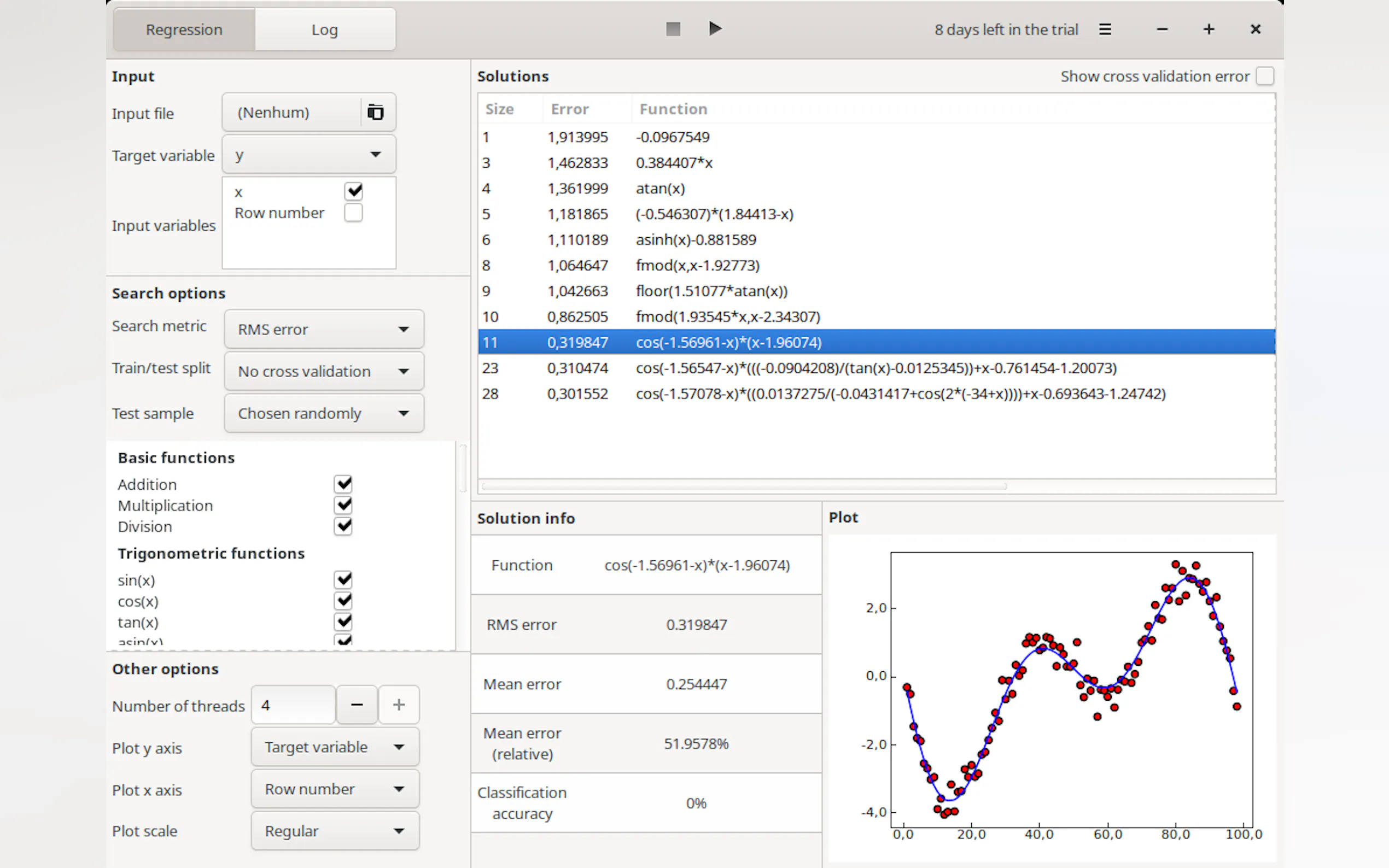
Task: Open the Target variable dropdown
Action: [309, 155]
